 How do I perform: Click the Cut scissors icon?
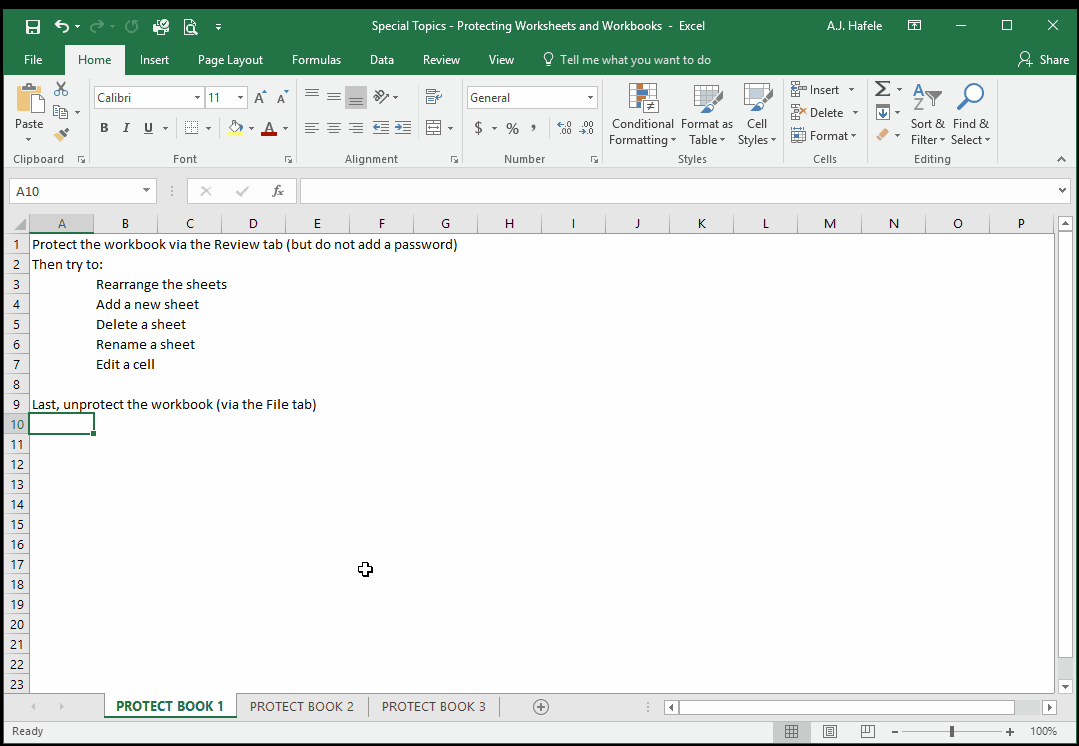(61, 89)
